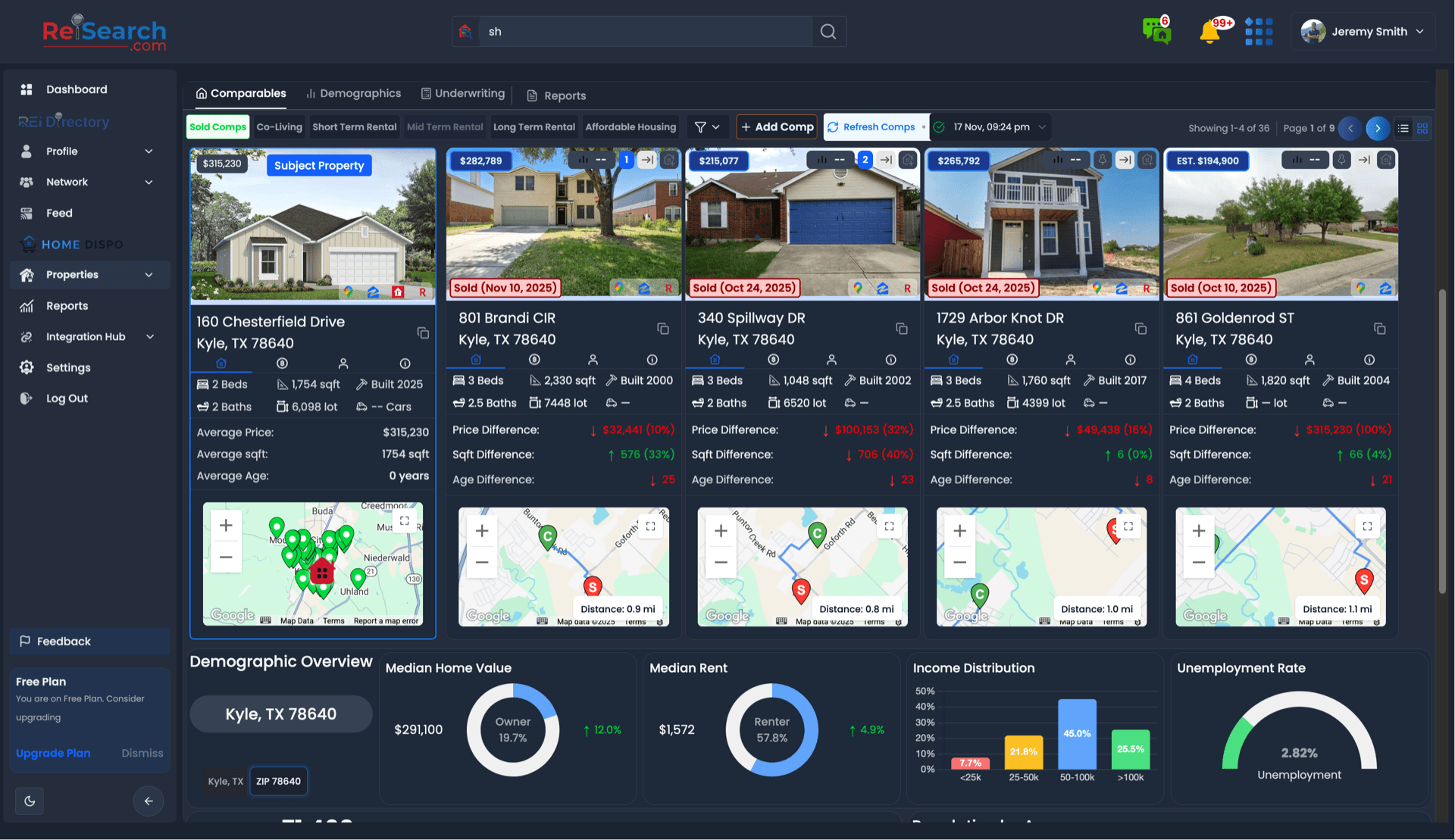1455x840 pixels.
Task: Open the Reports tab at top
Action: pyautogui.click(x=556, y=95)
